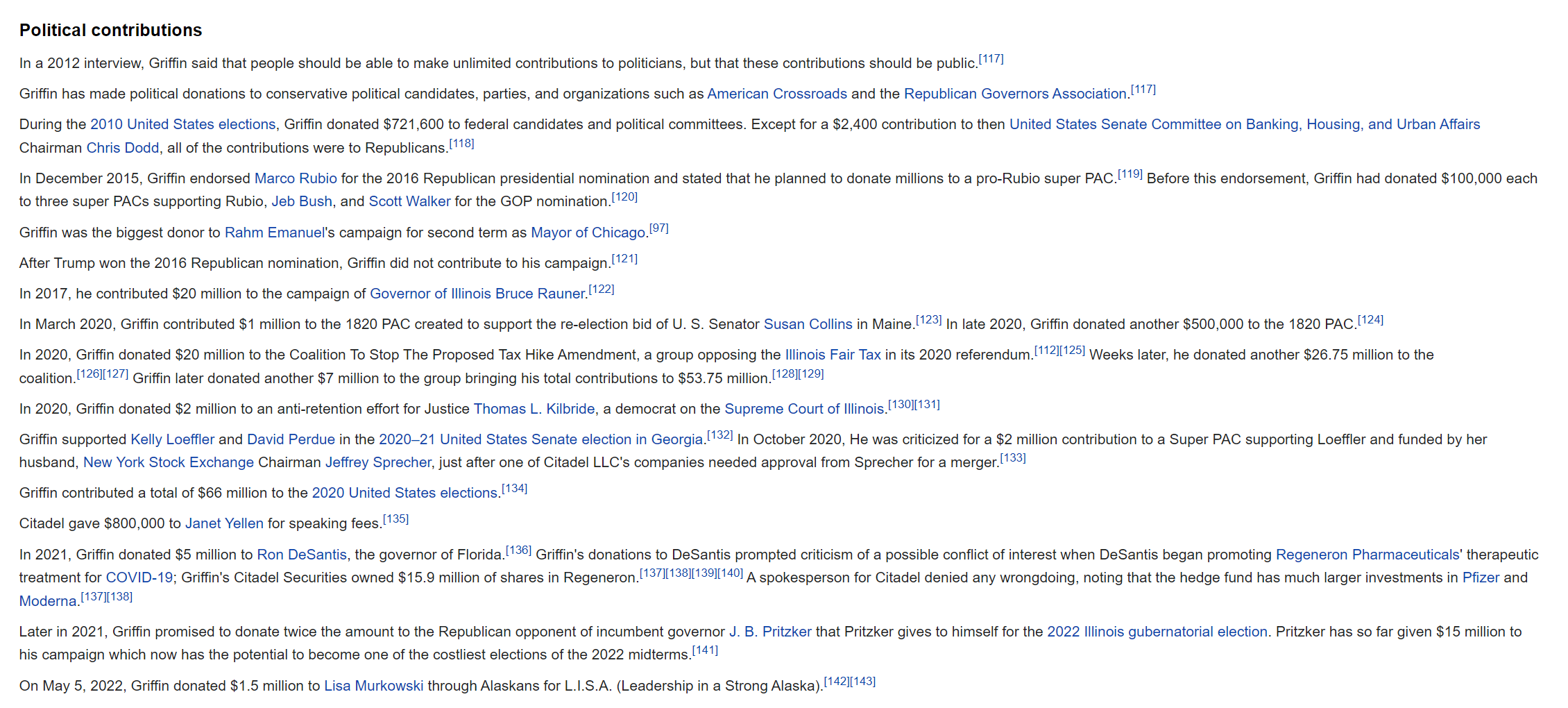
Task: Open 2020 United States elections link
Action: (405, 493)
